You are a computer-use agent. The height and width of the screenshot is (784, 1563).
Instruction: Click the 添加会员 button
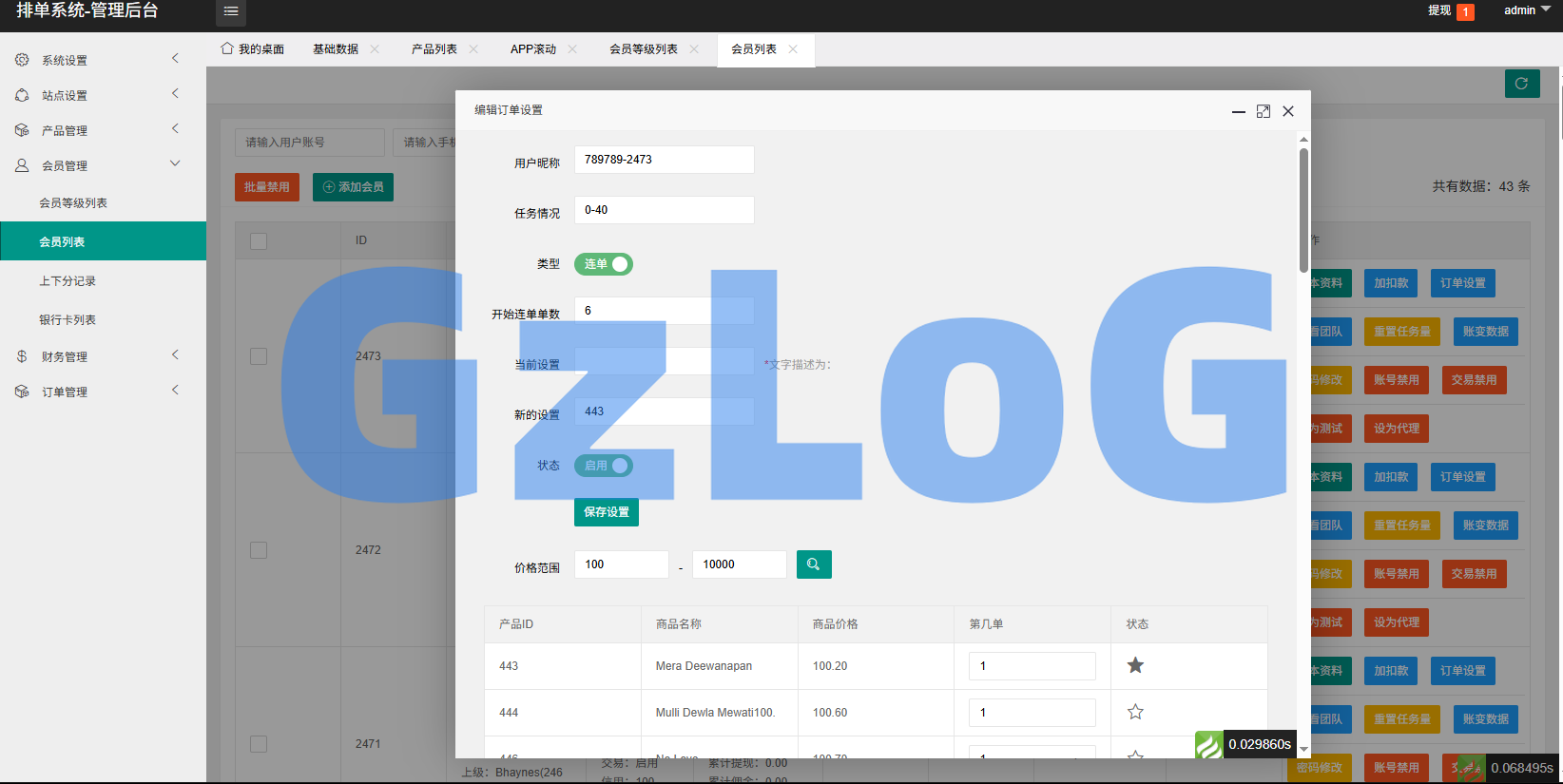pos(353,187)
